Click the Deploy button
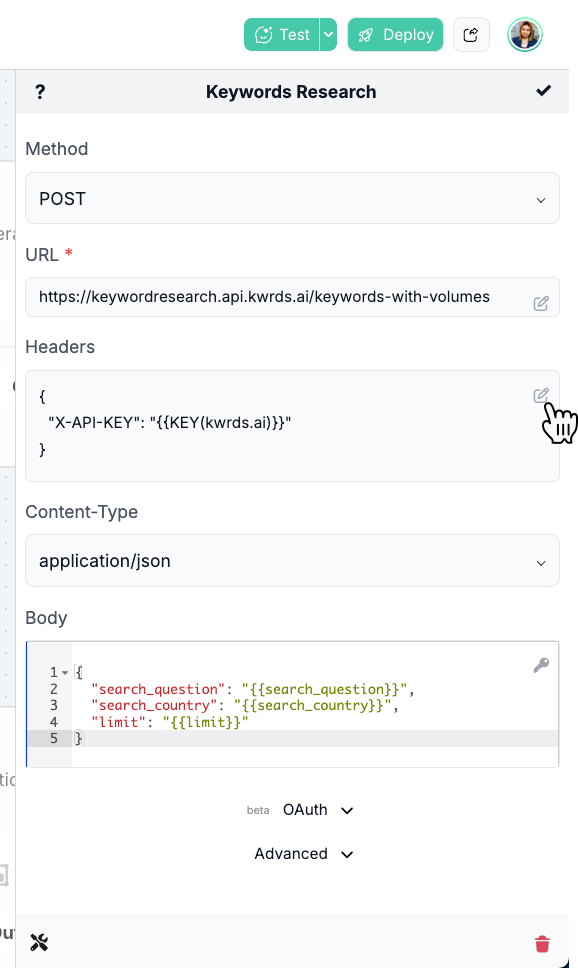This screenshot has height=968, width=578. click(x=395, y=35)
